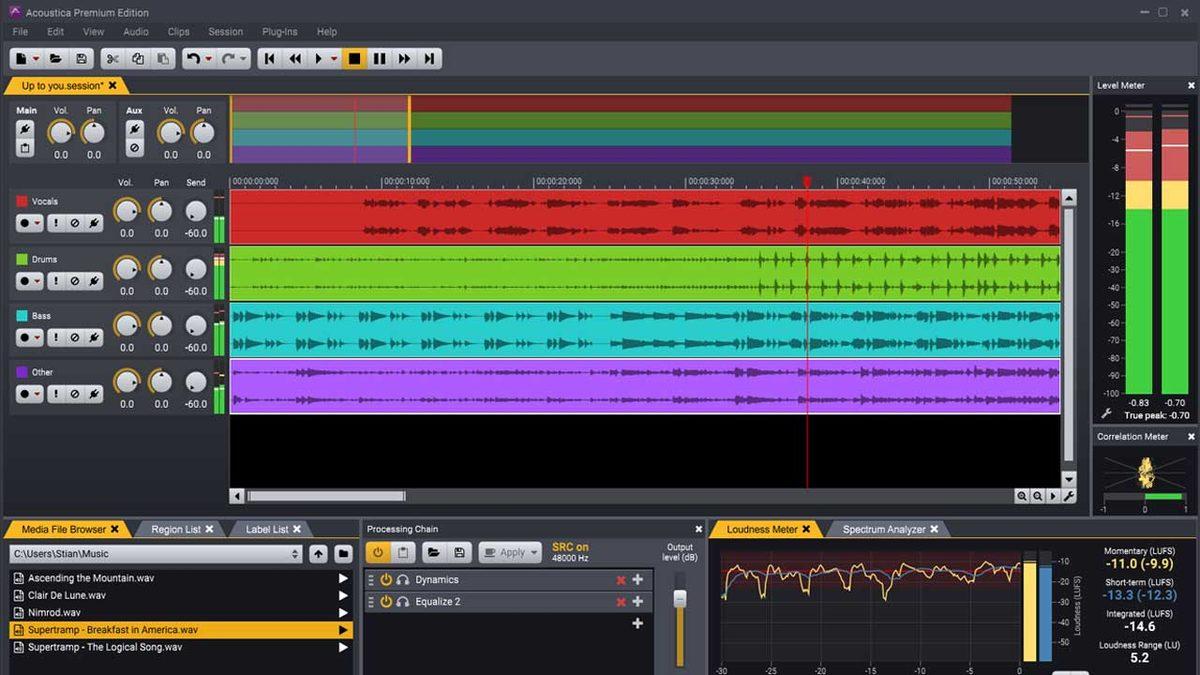This screenshot has width=1200, height=675.
Task: Toggle power on Dynamics effect
Action: click(x=386, y=580)
